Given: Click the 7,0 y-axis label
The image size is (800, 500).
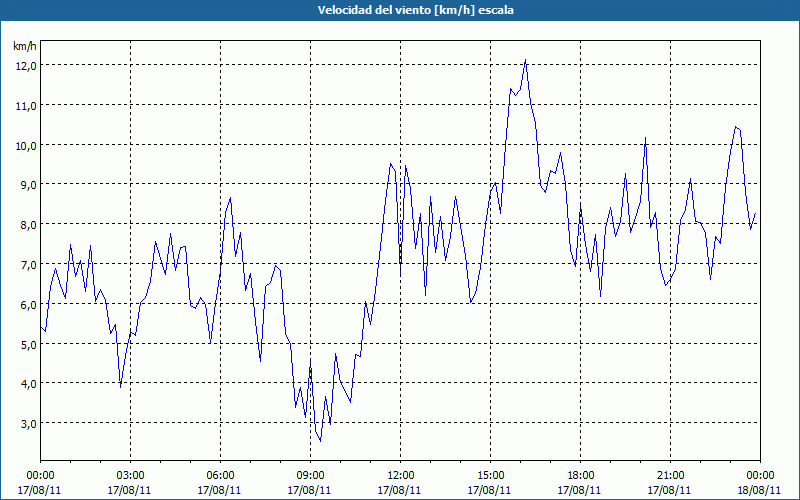Looking at the screenshot, I should pyautogui.click(x=28, y=264).
